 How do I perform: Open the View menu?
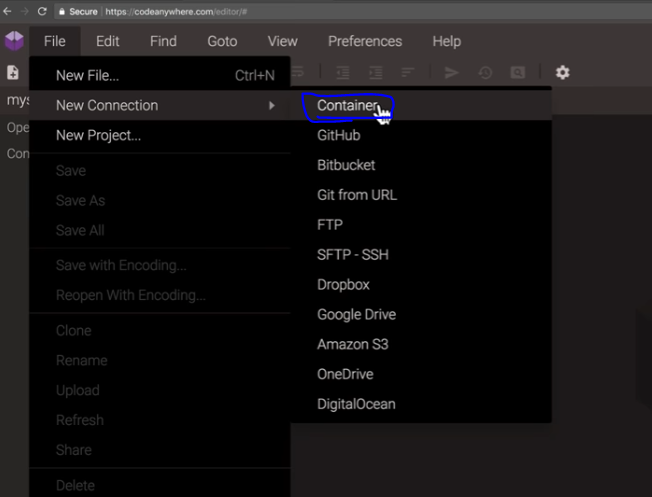coord(282,41)
